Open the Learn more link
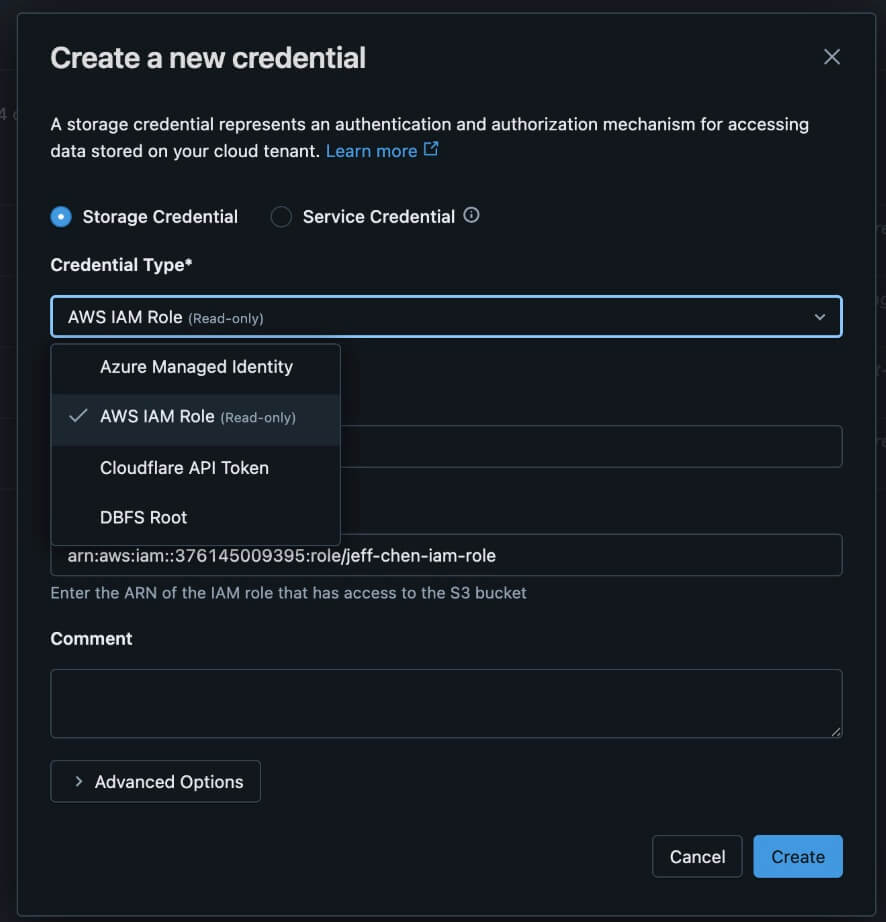 click(x=371, y=151)
